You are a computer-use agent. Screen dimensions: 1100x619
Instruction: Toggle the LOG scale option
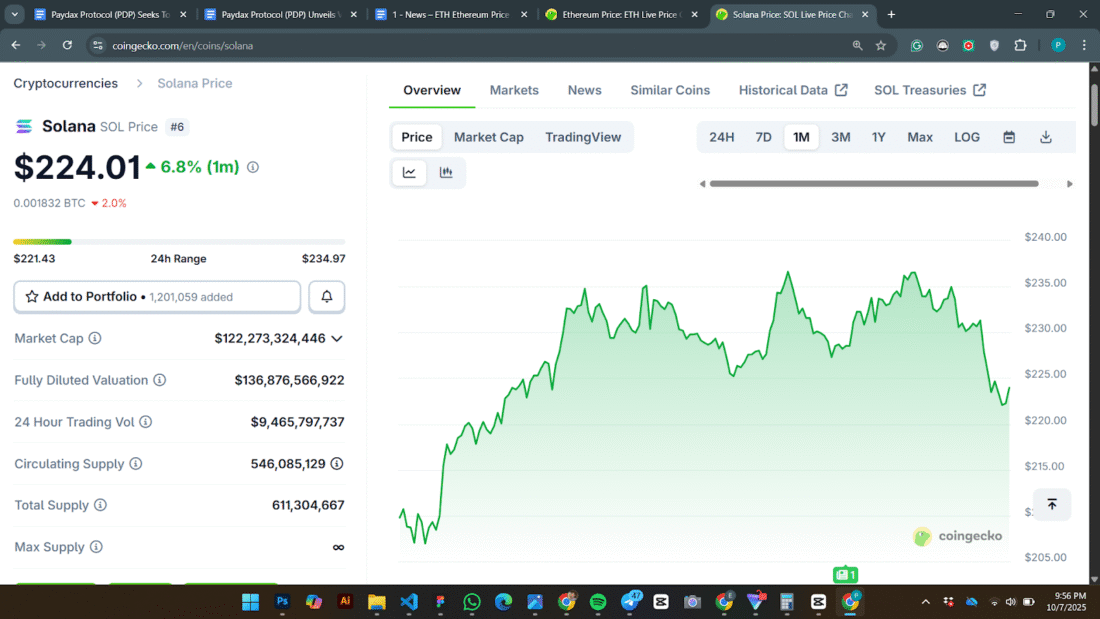(x=967, y=137)
